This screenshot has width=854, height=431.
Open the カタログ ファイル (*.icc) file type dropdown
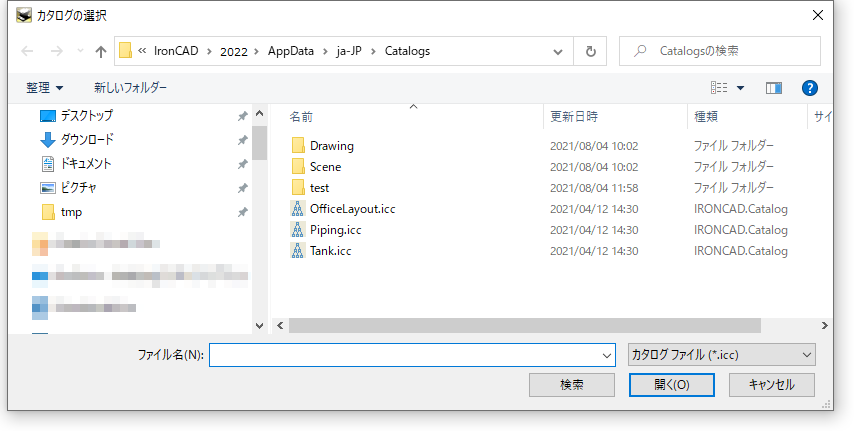point(721,355)
